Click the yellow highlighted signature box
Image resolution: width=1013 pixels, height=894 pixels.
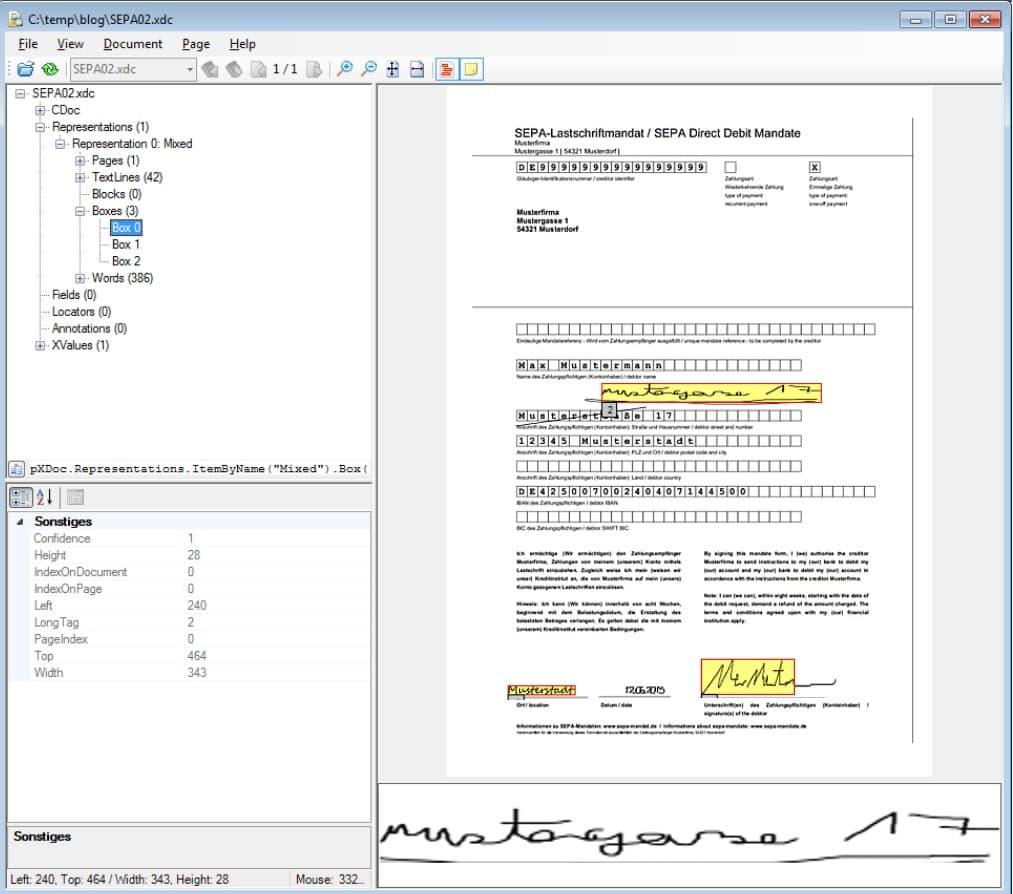point(746,677)
